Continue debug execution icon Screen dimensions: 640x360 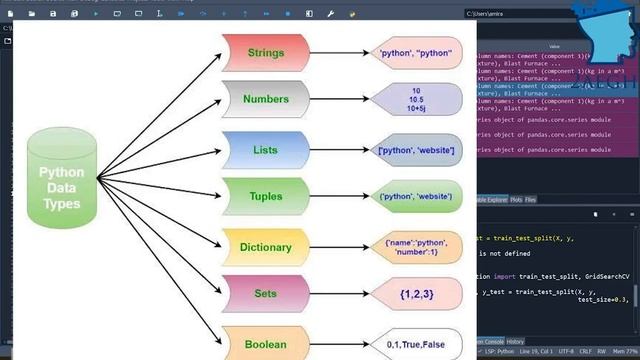tap(267, 14)
